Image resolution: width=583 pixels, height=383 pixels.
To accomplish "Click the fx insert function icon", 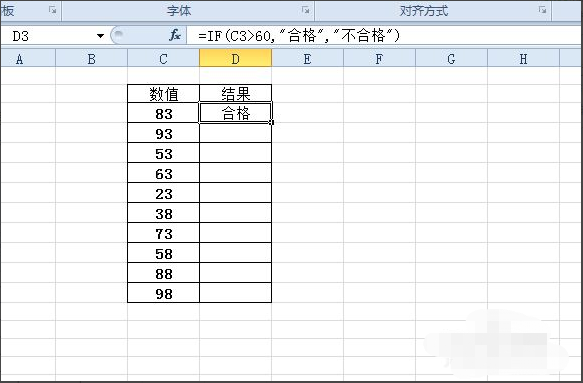I will (175, 36).
